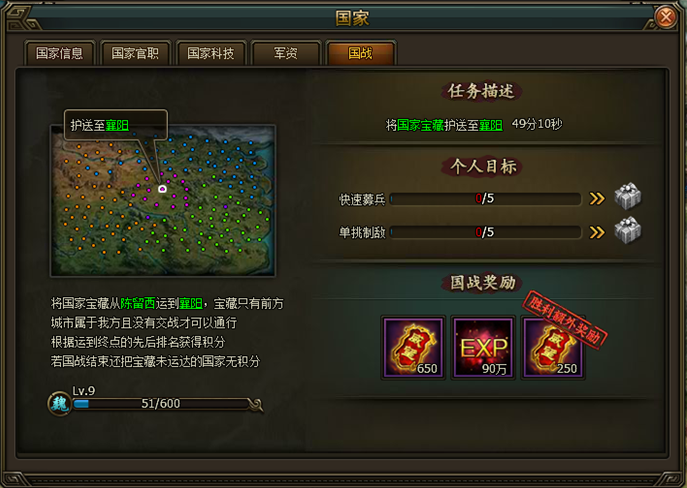Click the 陈留西 link in description
687x488 pixels.
click(138, 303)
